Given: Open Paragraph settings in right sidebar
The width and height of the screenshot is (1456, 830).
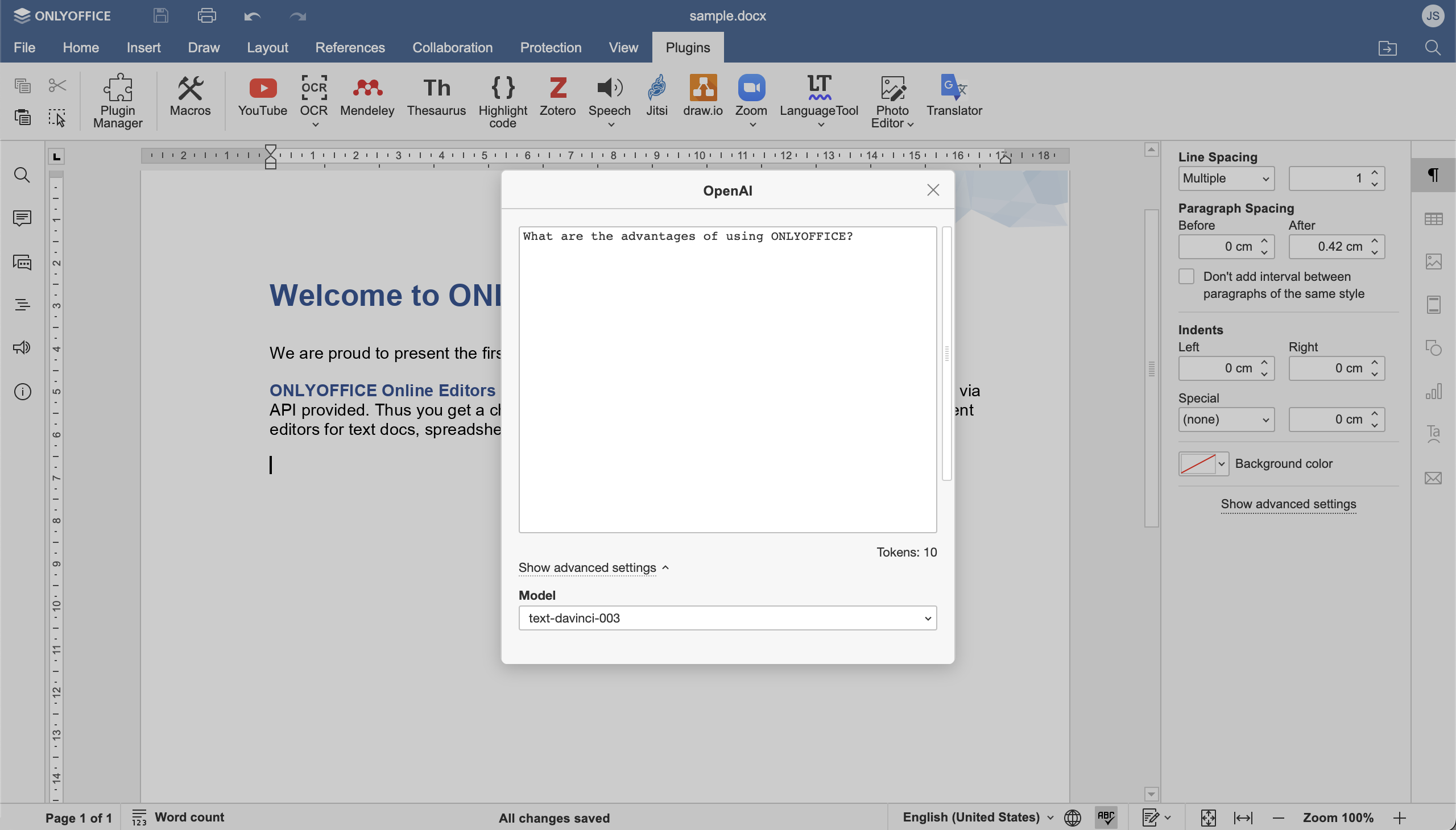Looking at the screenshot, I should click(1433, 175).
